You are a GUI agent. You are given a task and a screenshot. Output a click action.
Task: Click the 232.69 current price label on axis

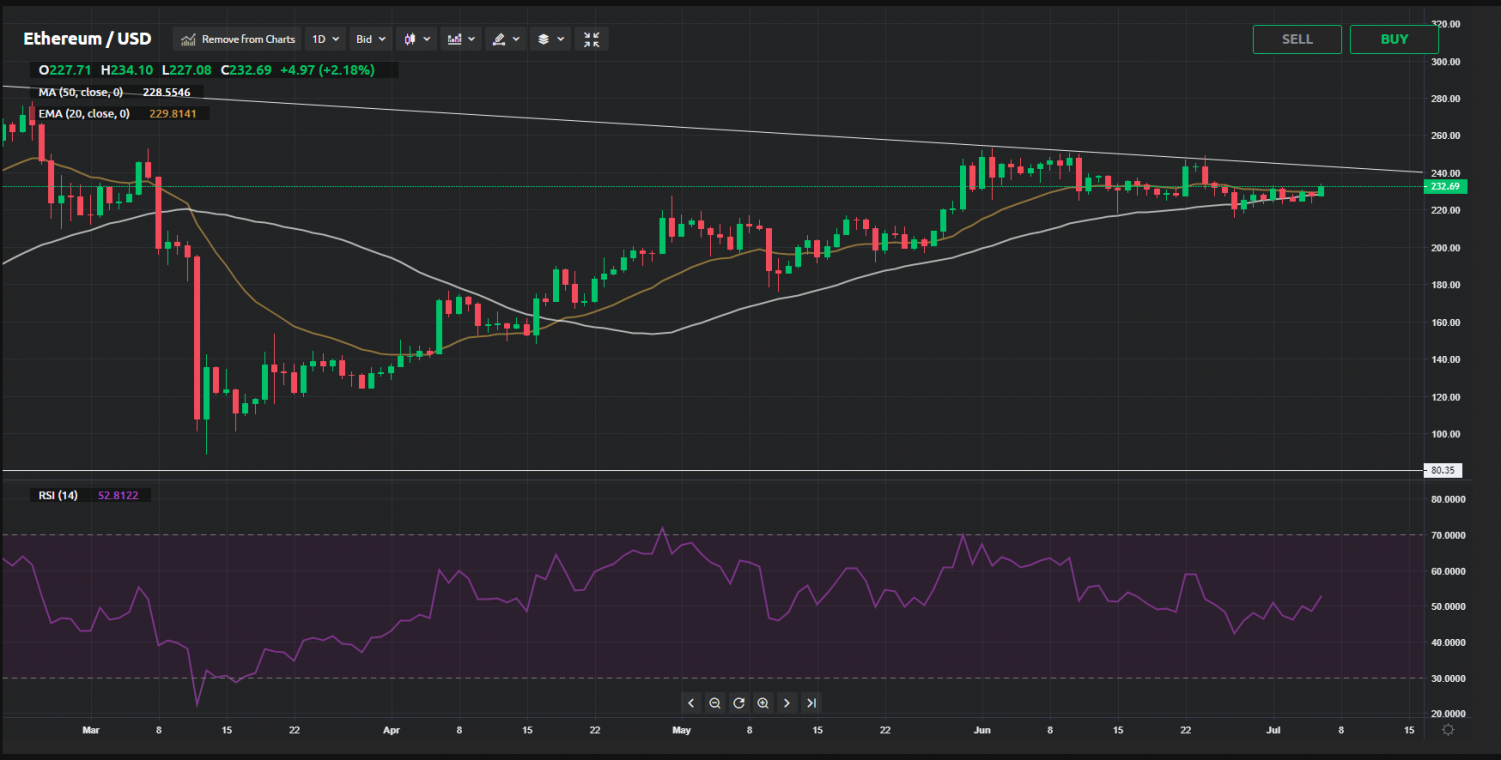[1445, 187]
